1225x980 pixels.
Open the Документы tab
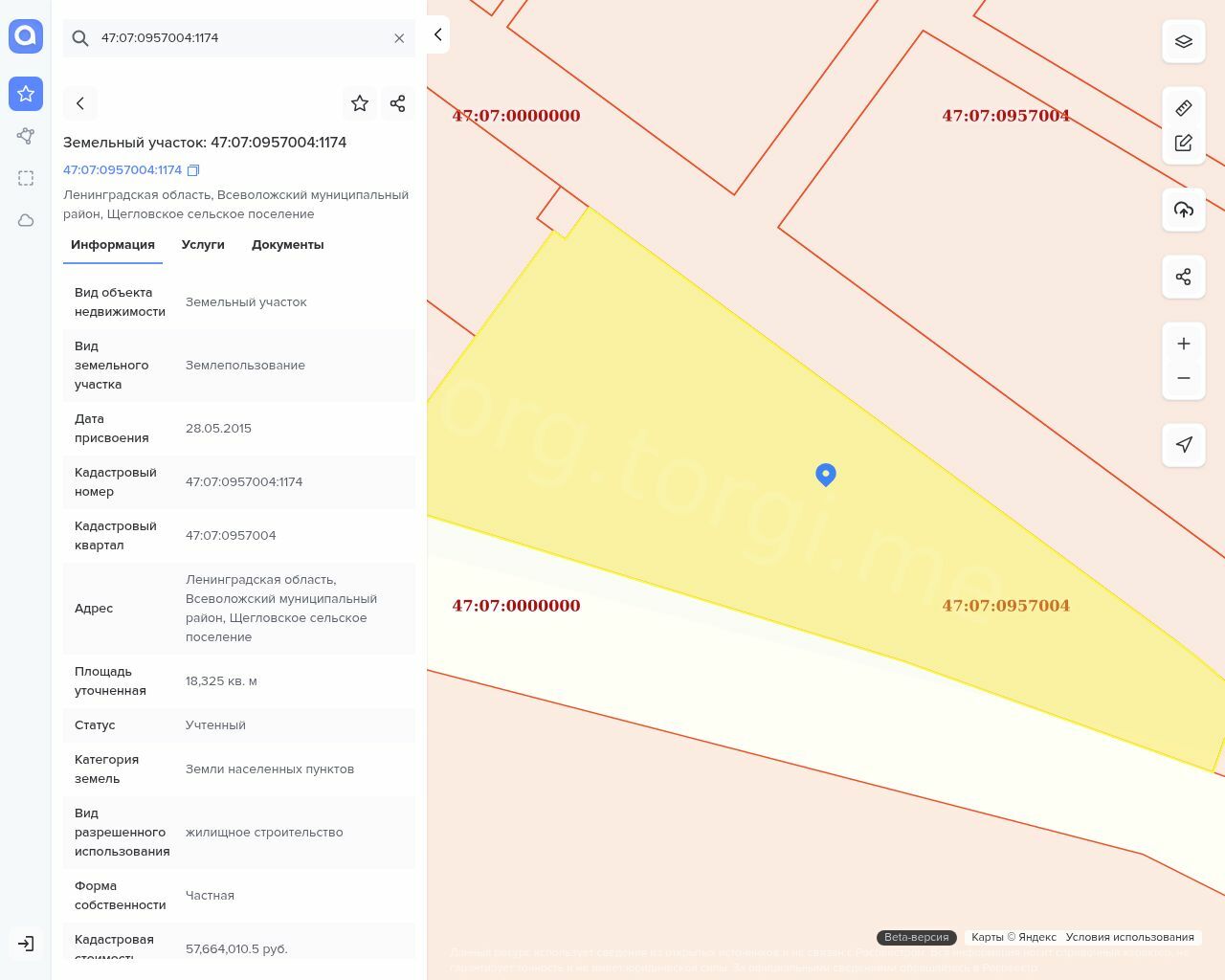[287, 245]
